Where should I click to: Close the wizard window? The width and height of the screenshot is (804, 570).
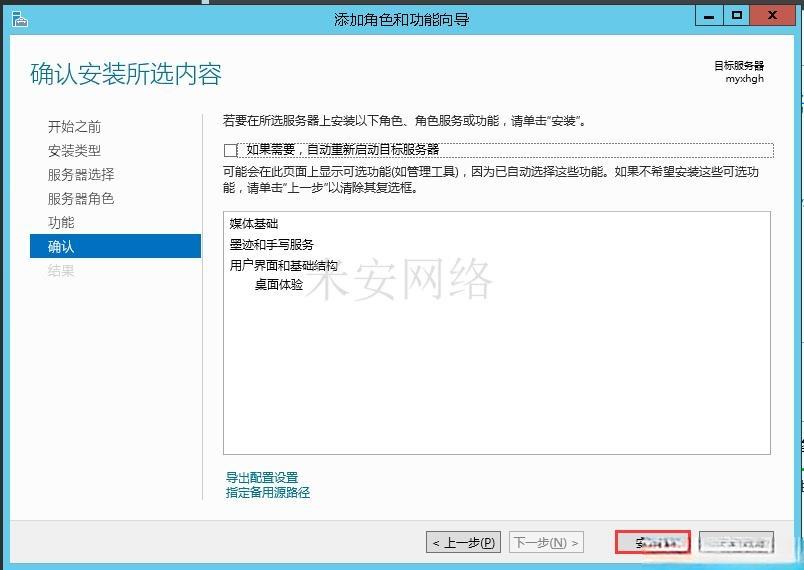[772, 16]
